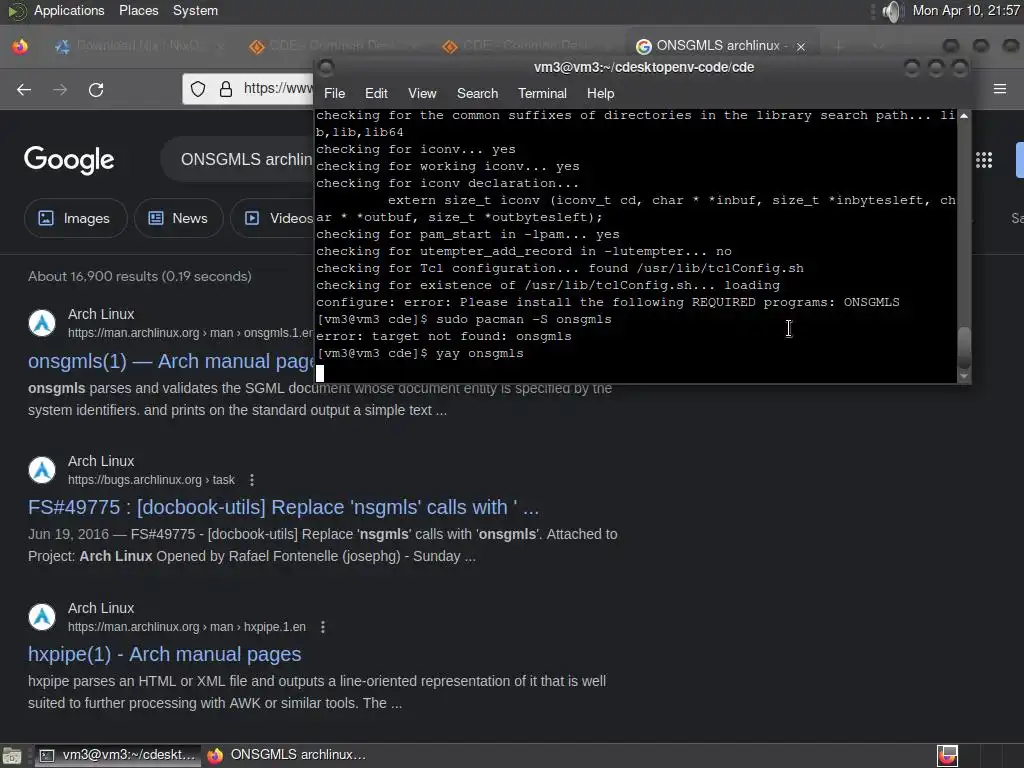Switch to the Download Nix browser tab
This screenshot has height=768, width=1024.
pos(139,46)
